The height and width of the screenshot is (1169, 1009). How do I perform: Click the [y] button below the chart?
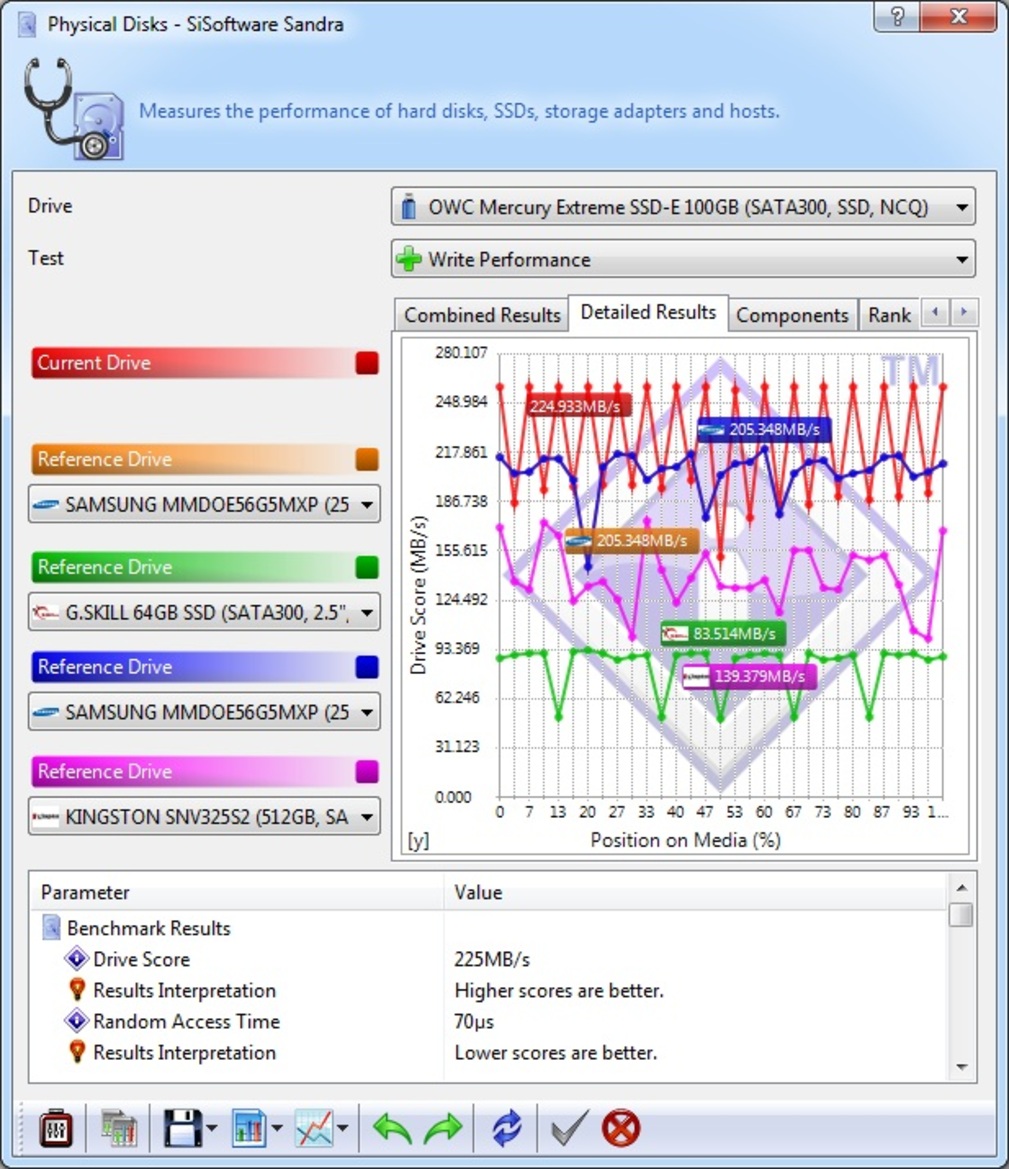point(418,840)
